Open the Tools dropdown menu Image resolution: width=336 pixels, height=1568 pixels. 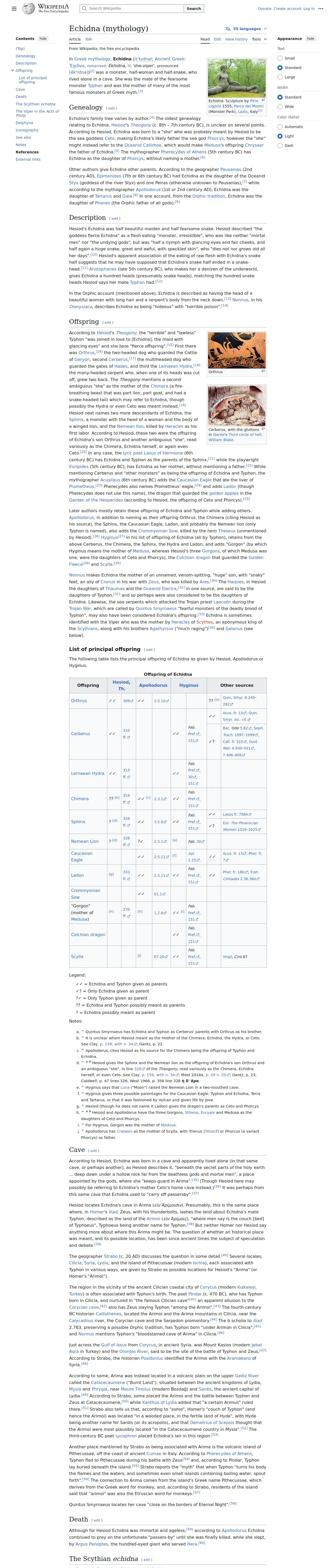pyautogui.click(x=259, y=39)
